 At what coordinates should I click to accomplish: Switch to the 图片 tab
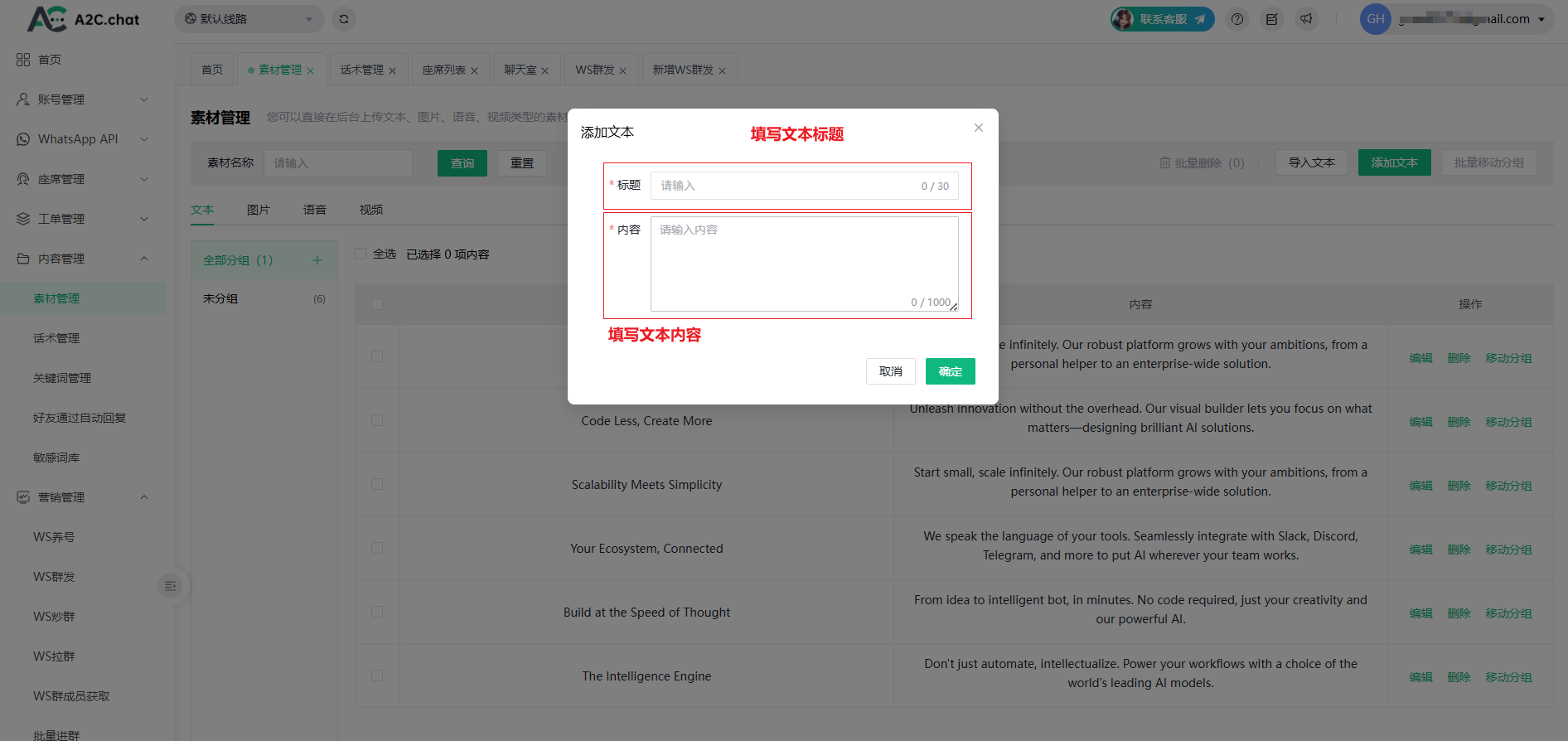coord(258,210)
